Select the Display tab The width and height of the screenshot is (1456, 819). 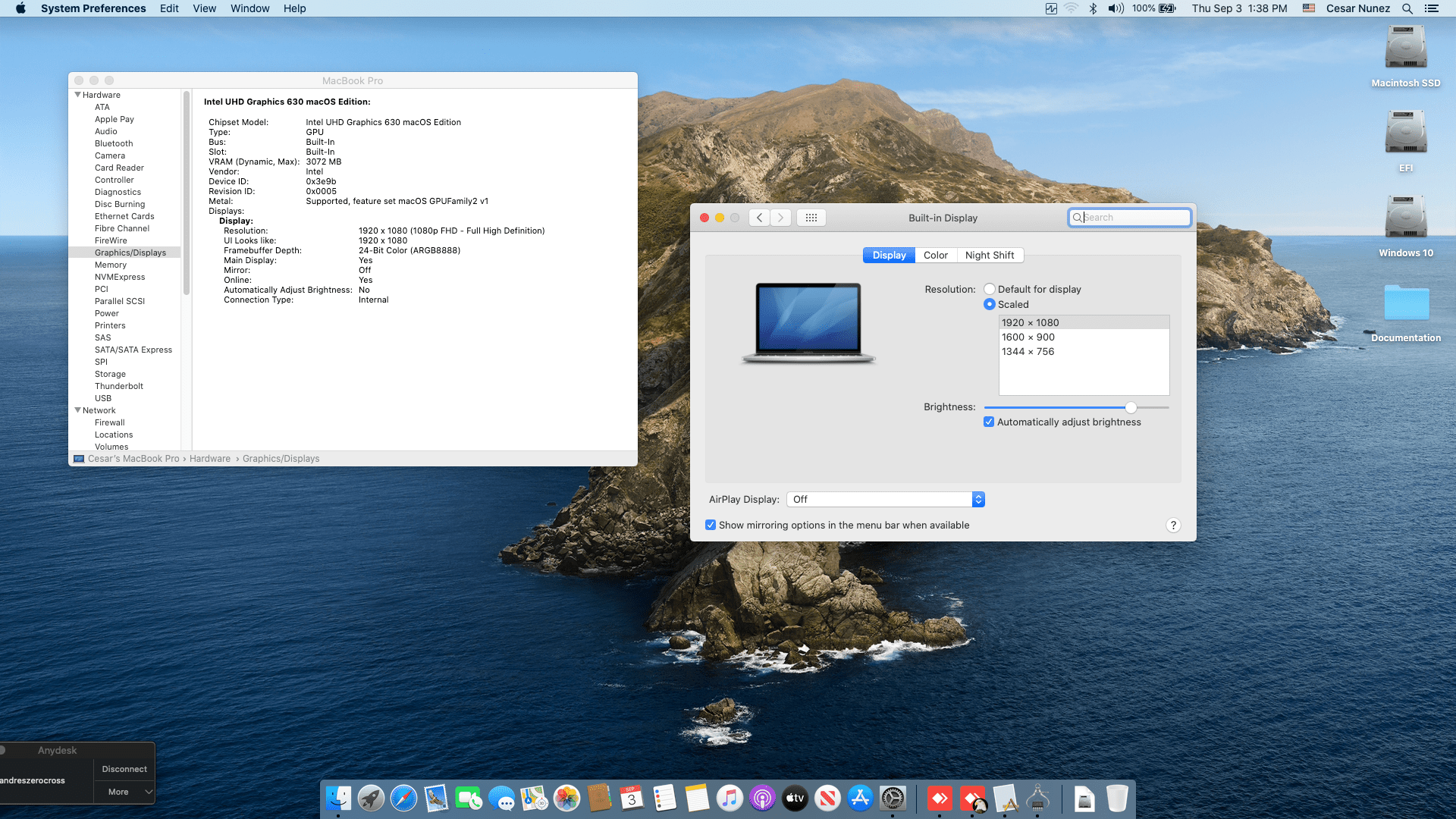(889, 255)
